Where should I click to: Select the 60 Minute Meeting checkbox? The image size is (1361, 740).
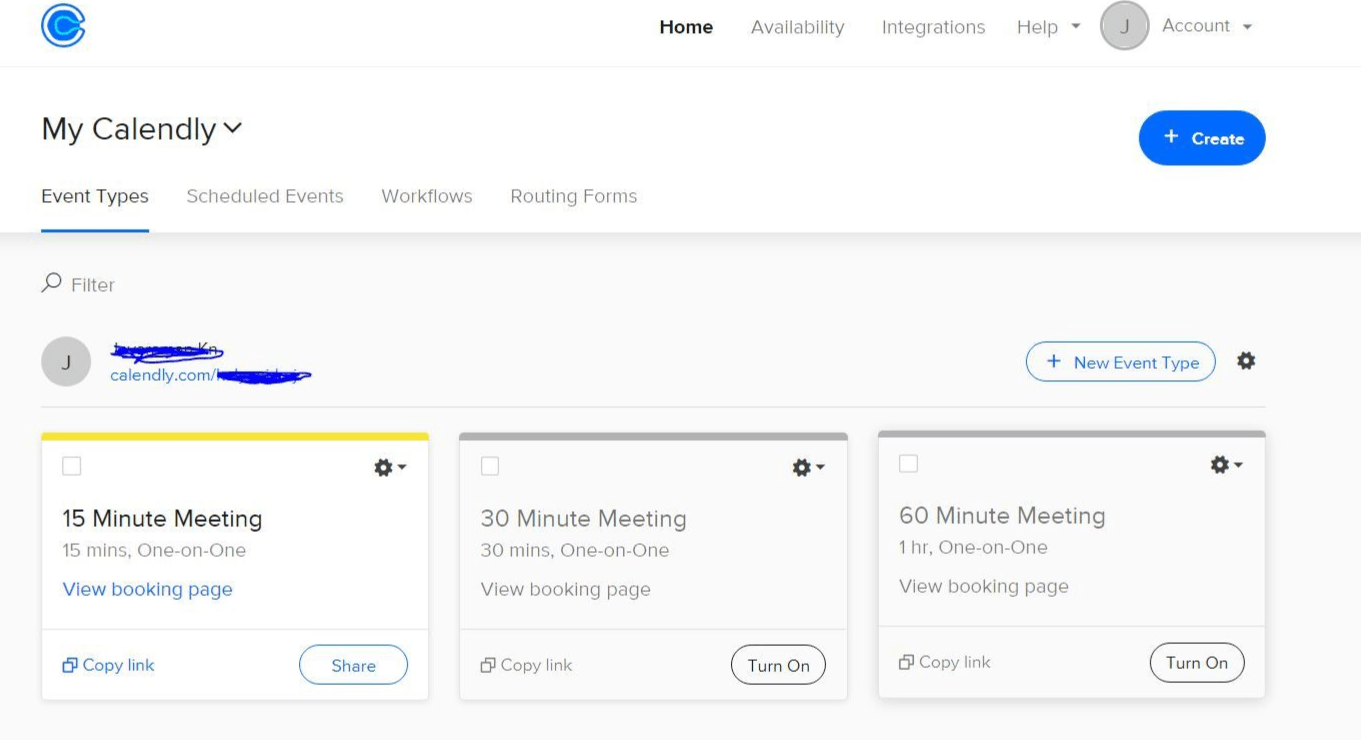908,463
